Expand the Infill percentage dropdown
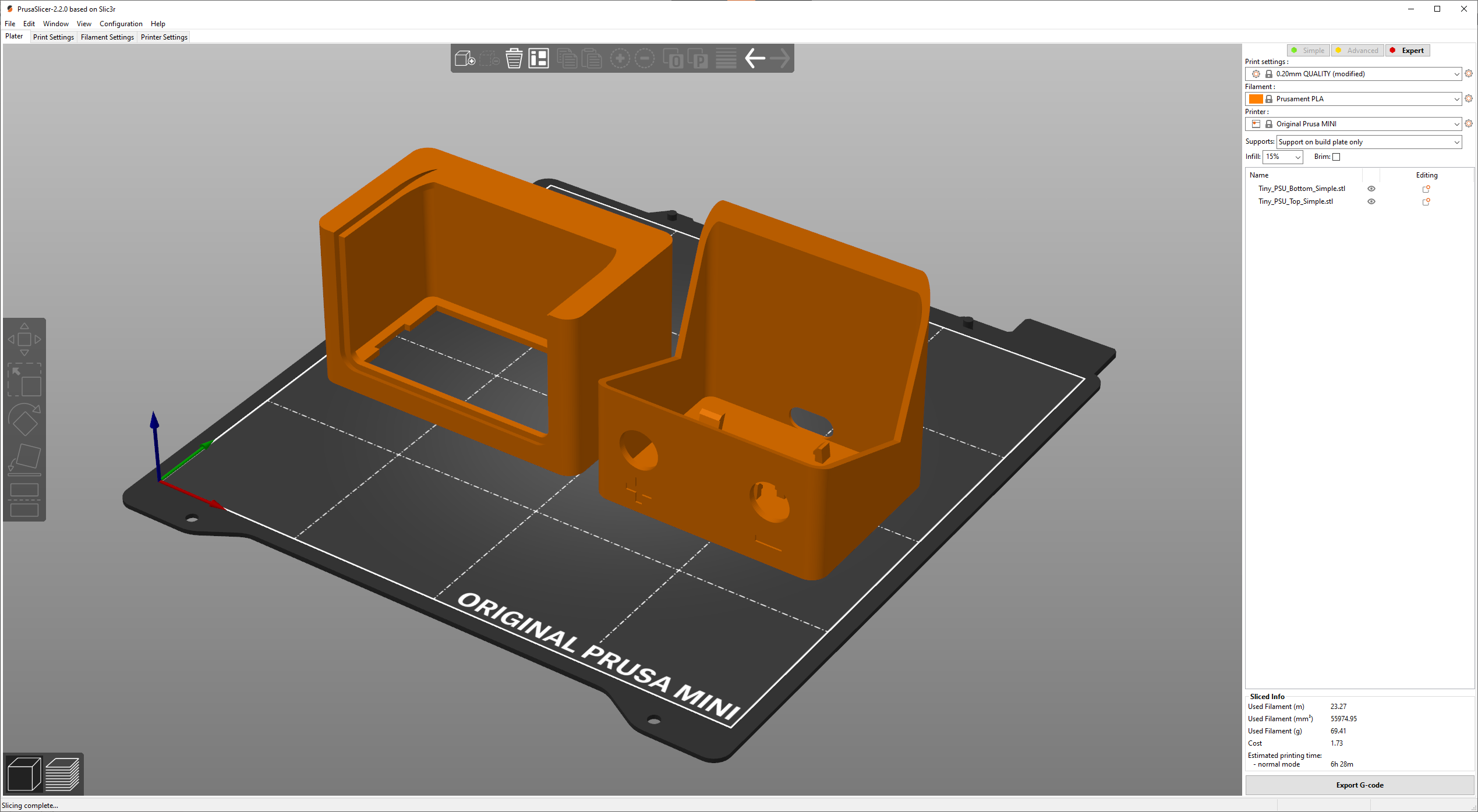Image resolution: width=1478 pixels, height=812 pixels. pos(1297,157)
